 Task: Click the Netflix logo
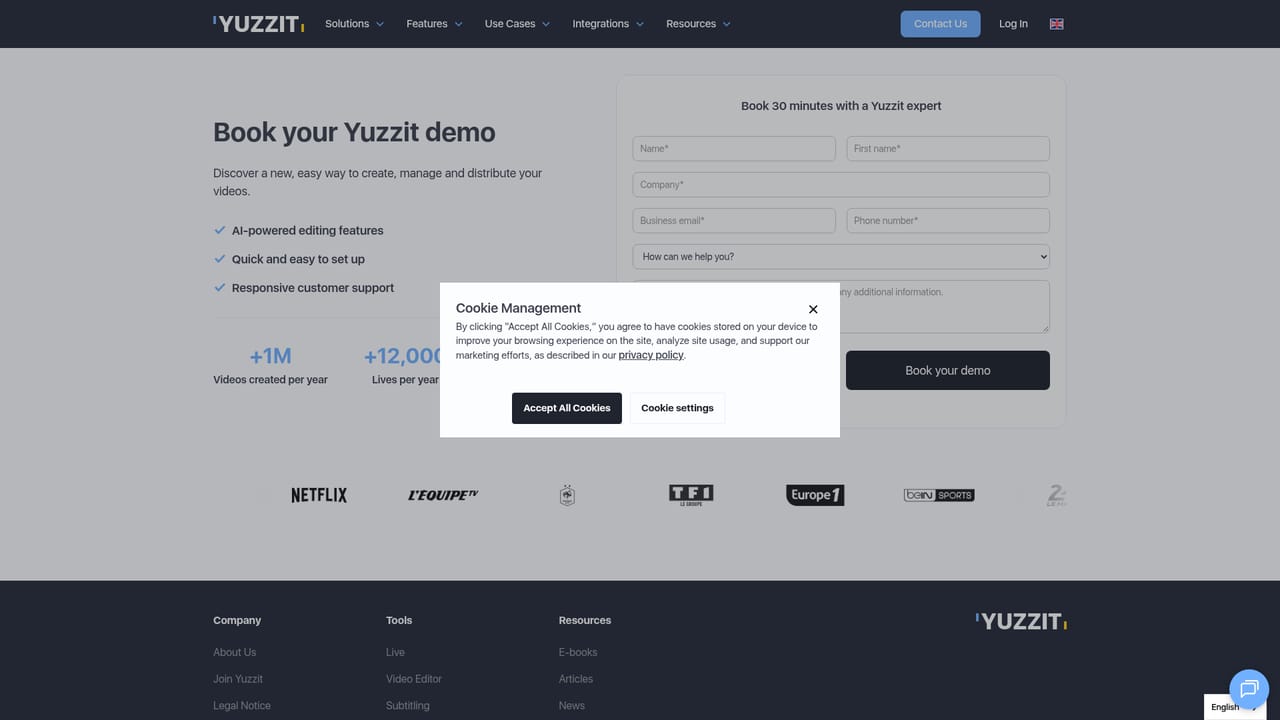(319, 495)
